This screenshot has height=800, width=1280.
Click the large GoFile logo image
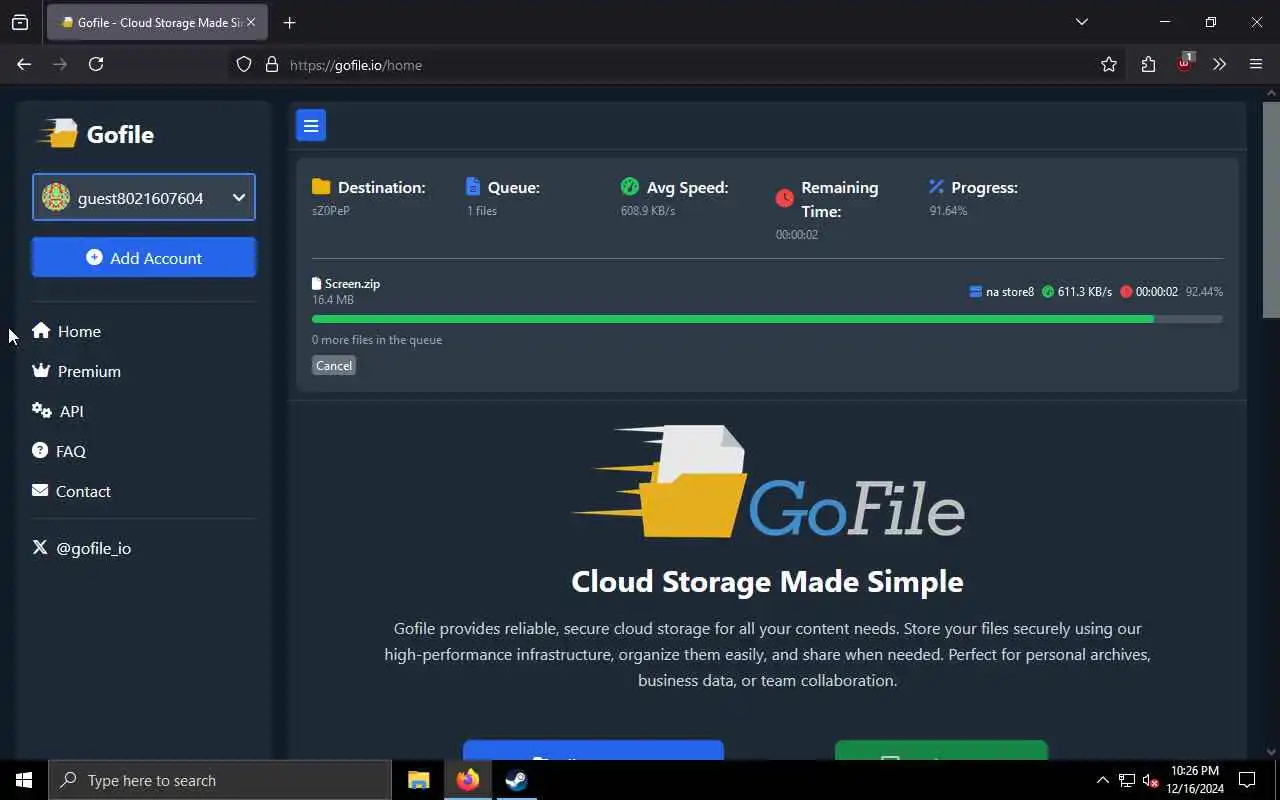pos(767,482)
